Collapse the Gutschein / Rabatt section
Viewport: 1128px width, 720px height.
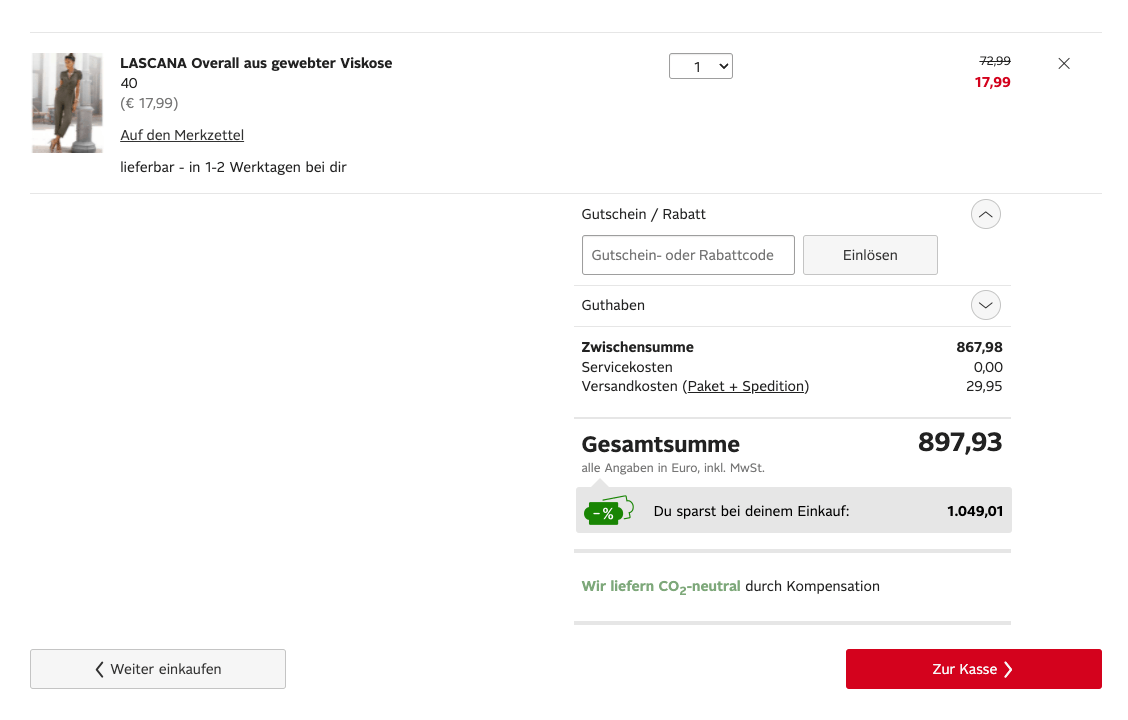pyautogui.click(x=986, y=214)
